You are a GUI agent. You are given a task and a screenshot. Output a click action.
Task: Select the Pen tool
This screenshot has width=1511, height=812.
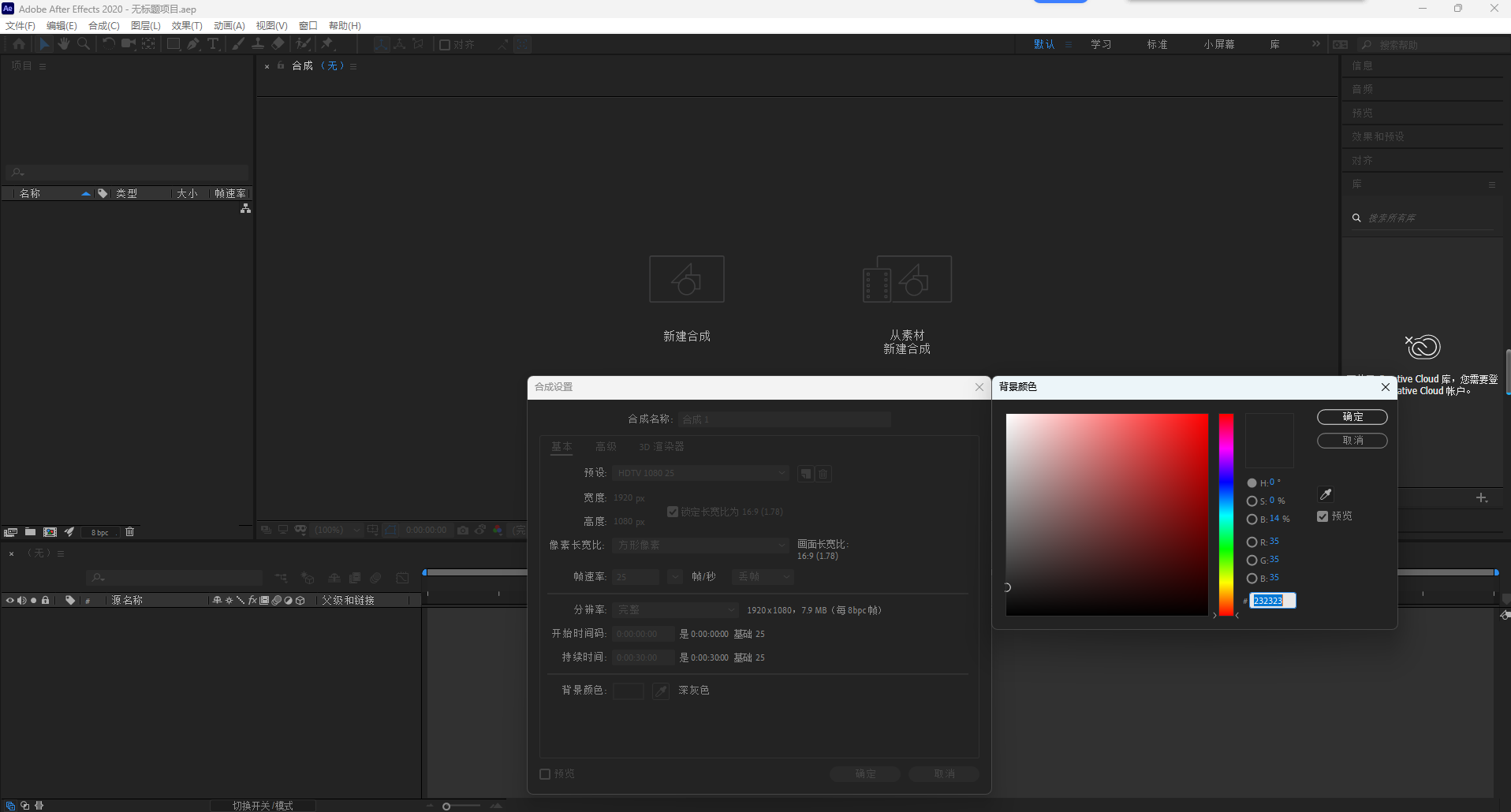(193, 44)
